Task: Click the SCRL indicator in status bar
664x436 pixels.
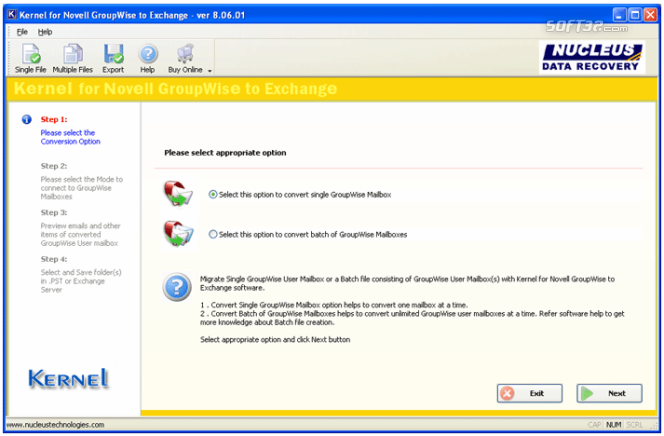Action: [x=634, y=425]
